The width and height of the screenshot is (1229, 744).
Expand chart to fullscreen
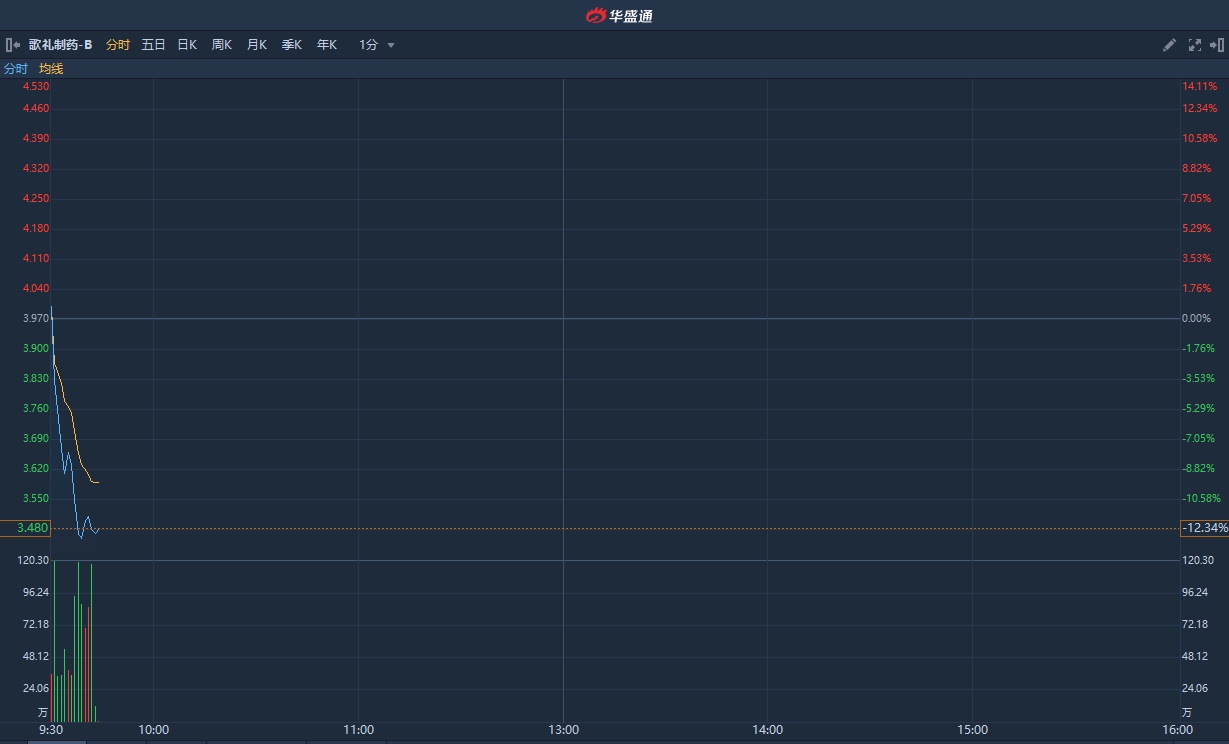tap(1194, 45)
